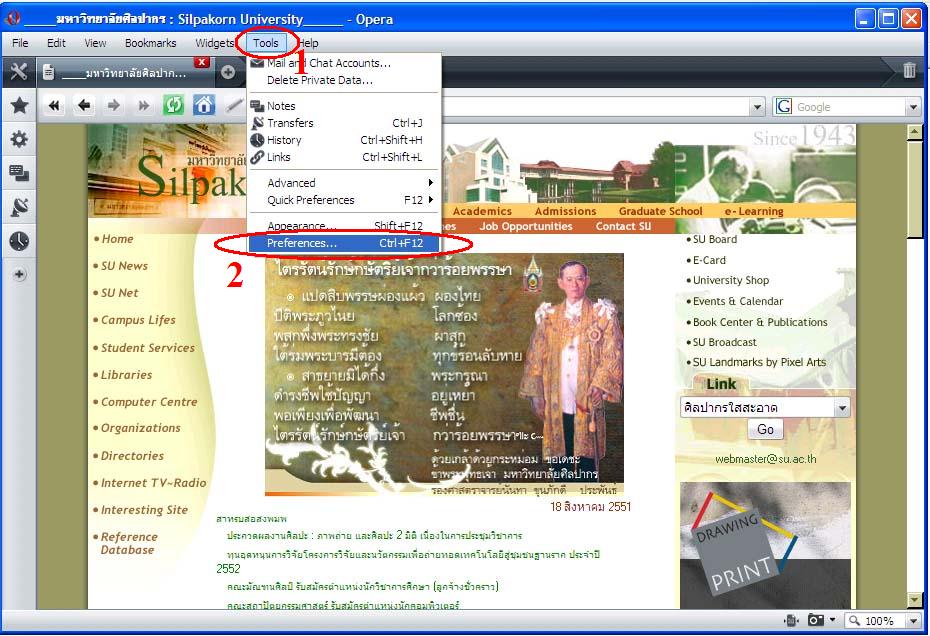Open the closed tabs trash can
This screenshot has height=636, width=930.
point(909,70)
